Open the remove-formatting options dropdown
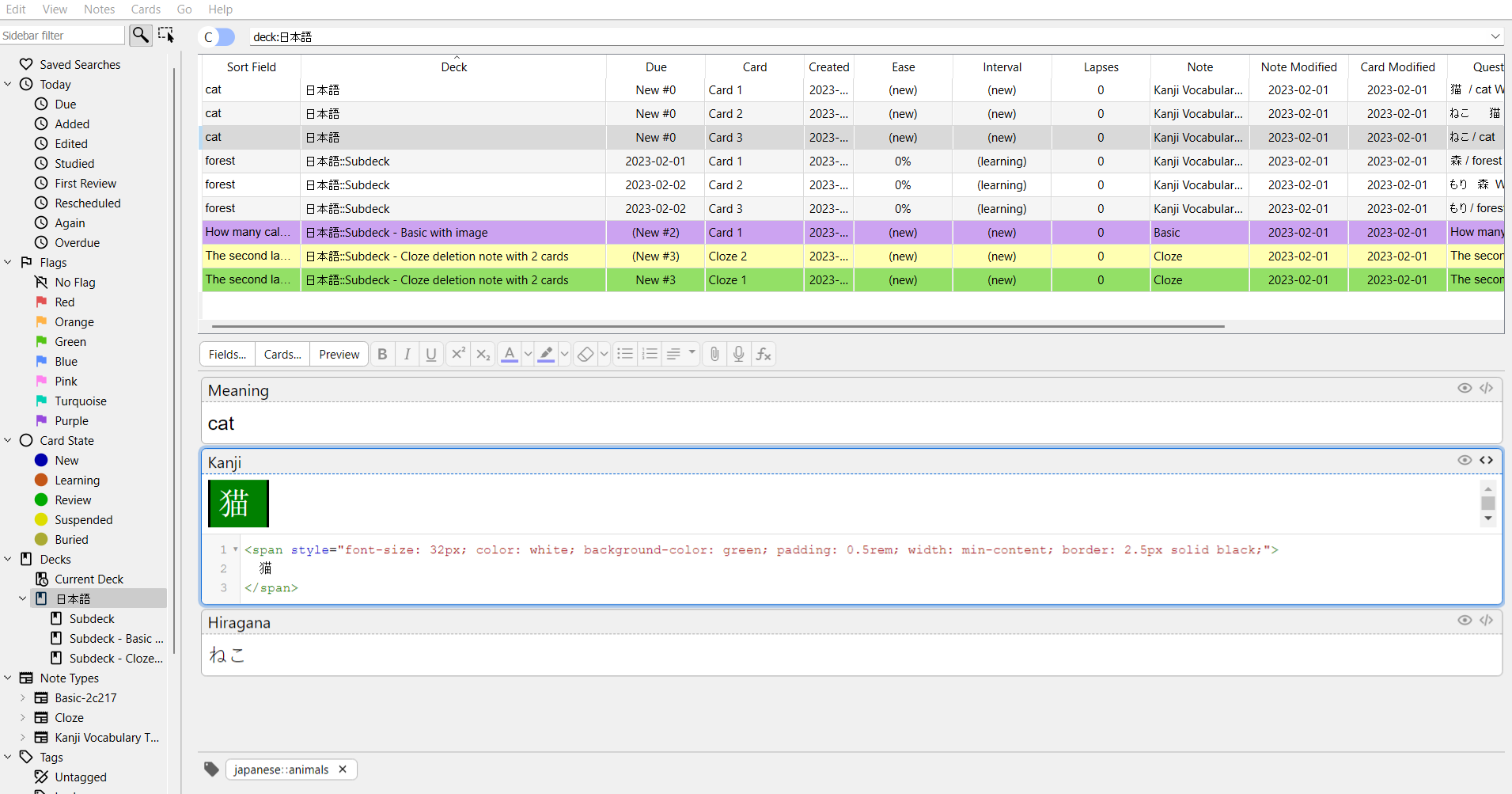 [x=604, y=354]
